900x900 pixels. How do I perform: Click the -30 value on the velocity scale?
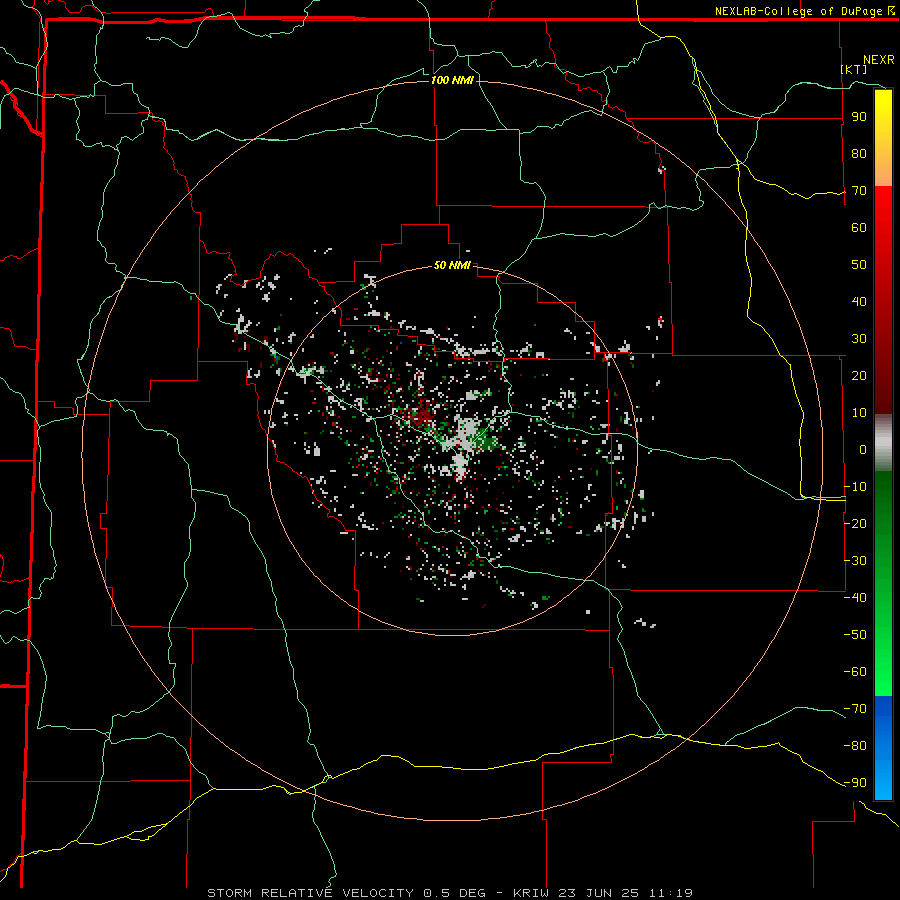click(855, 561)
